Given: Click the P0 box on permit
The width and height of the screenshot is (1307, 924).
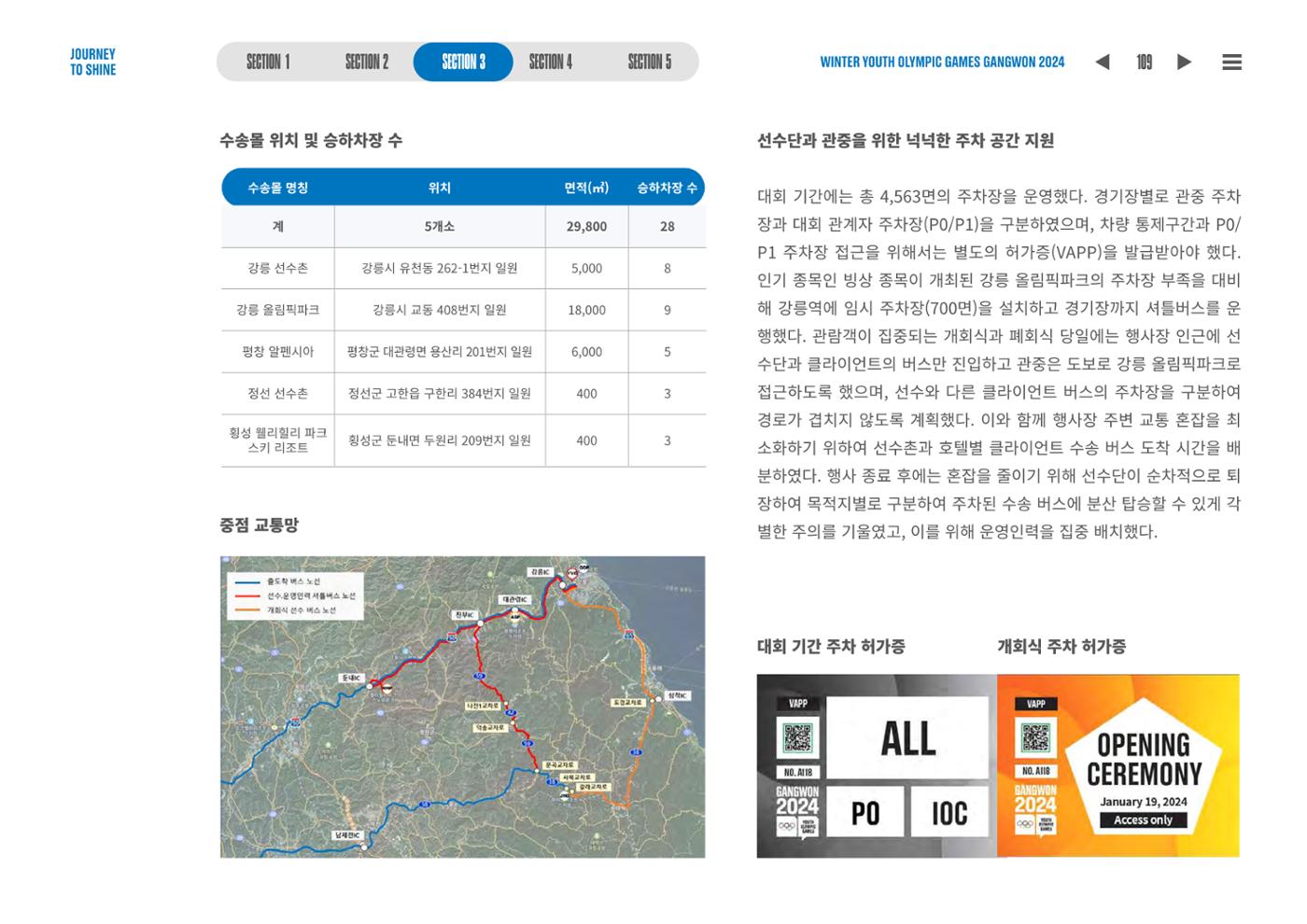Looking at the screenshot, I should (x=864, y=813).
